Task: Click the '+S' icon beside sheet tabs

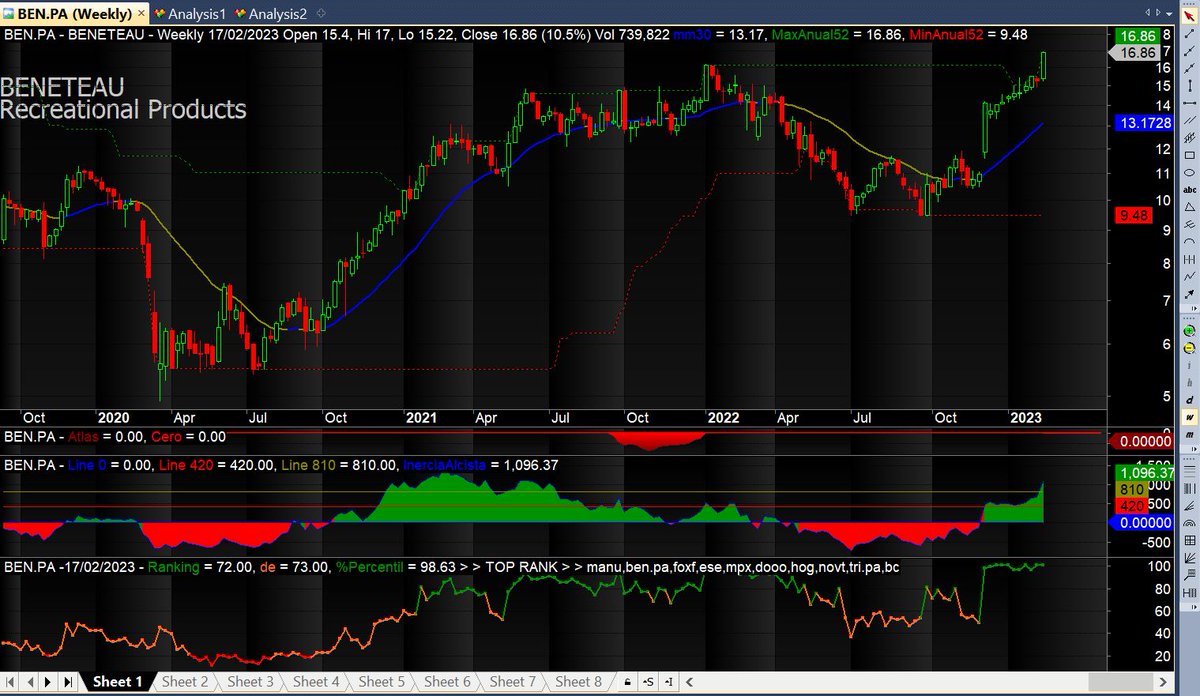Action: (x=648, y=682)
